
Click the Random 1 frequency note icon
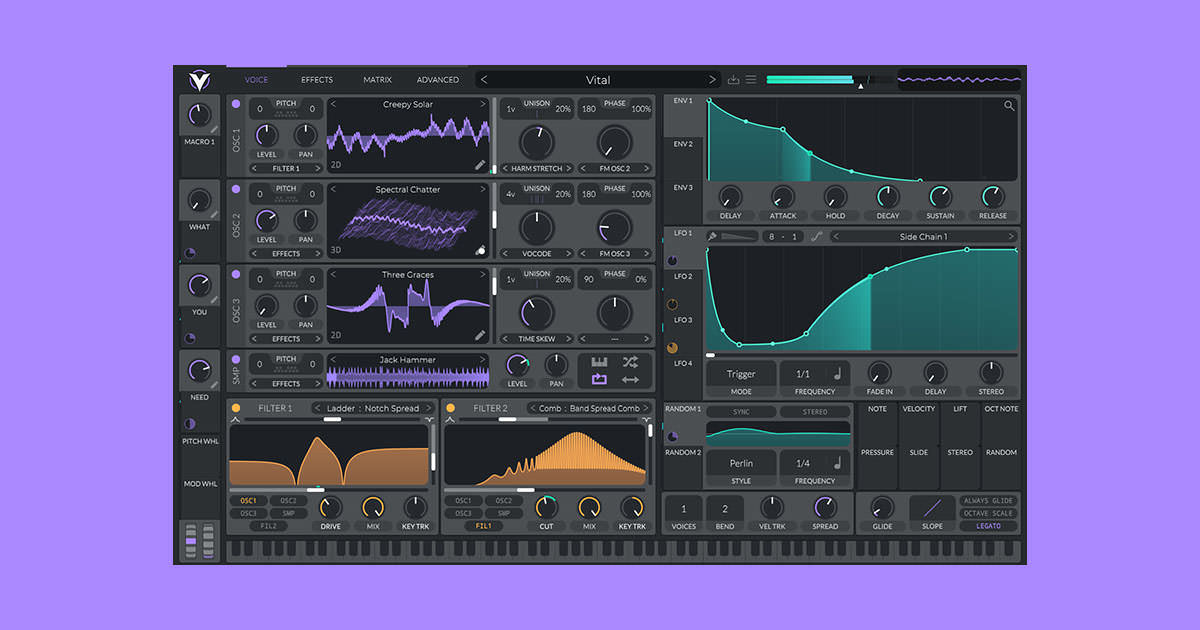tap(838, 463)
